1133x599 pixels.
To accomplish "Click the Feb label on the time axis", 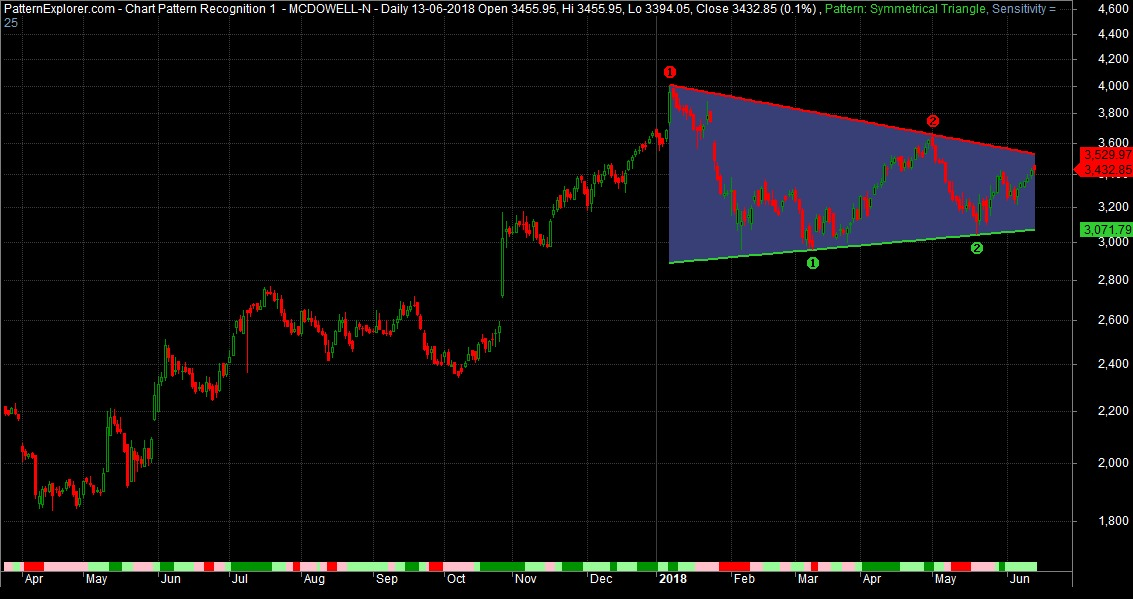I will pos(743,579).
